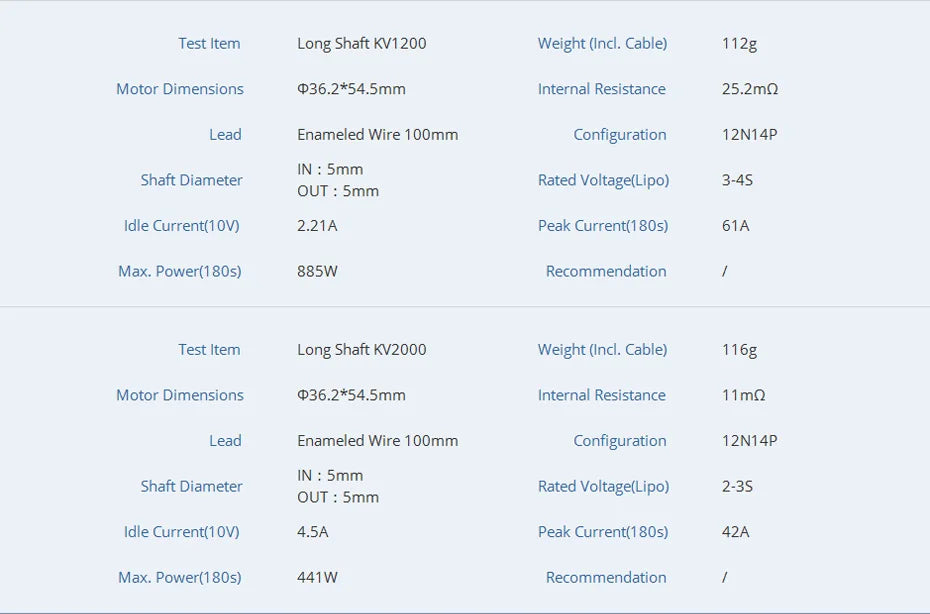This screenshot has height=614, width=930.
Task: Click the Configuration label in KV1200 table
Action: (619, 135)
